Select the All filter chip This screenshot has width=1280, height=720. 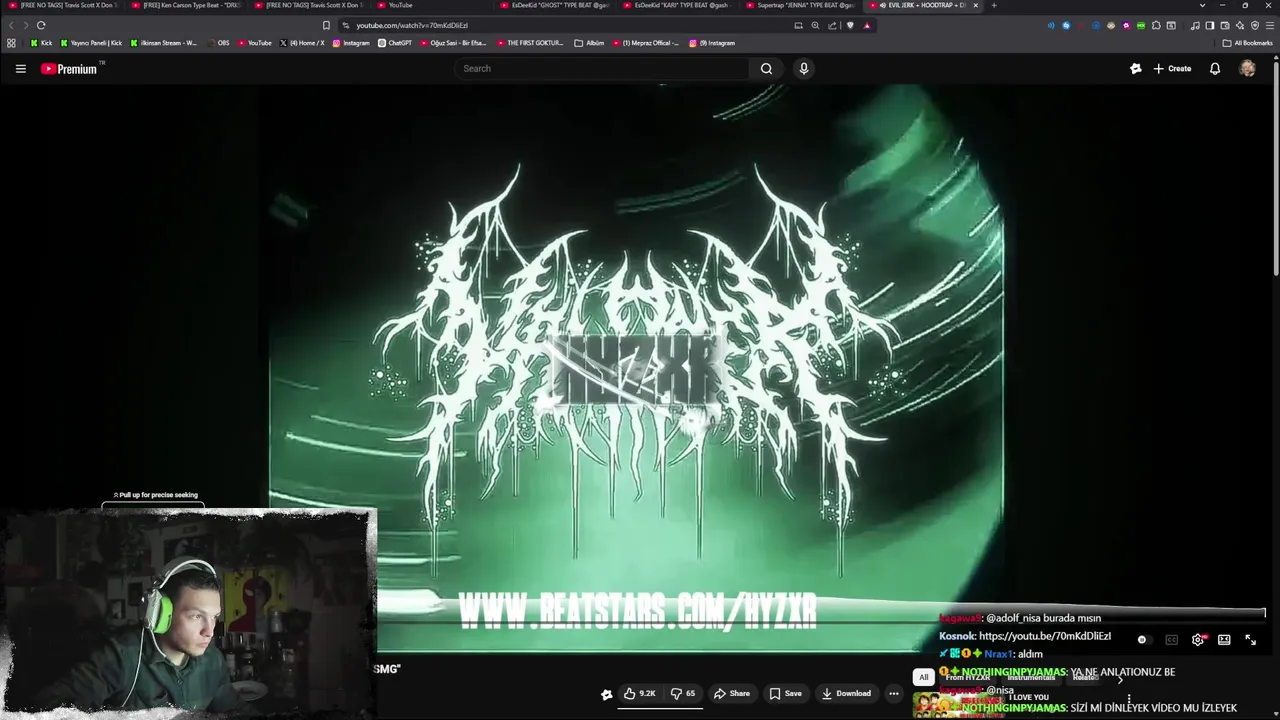pyautogui.click(x=924, y=677)
